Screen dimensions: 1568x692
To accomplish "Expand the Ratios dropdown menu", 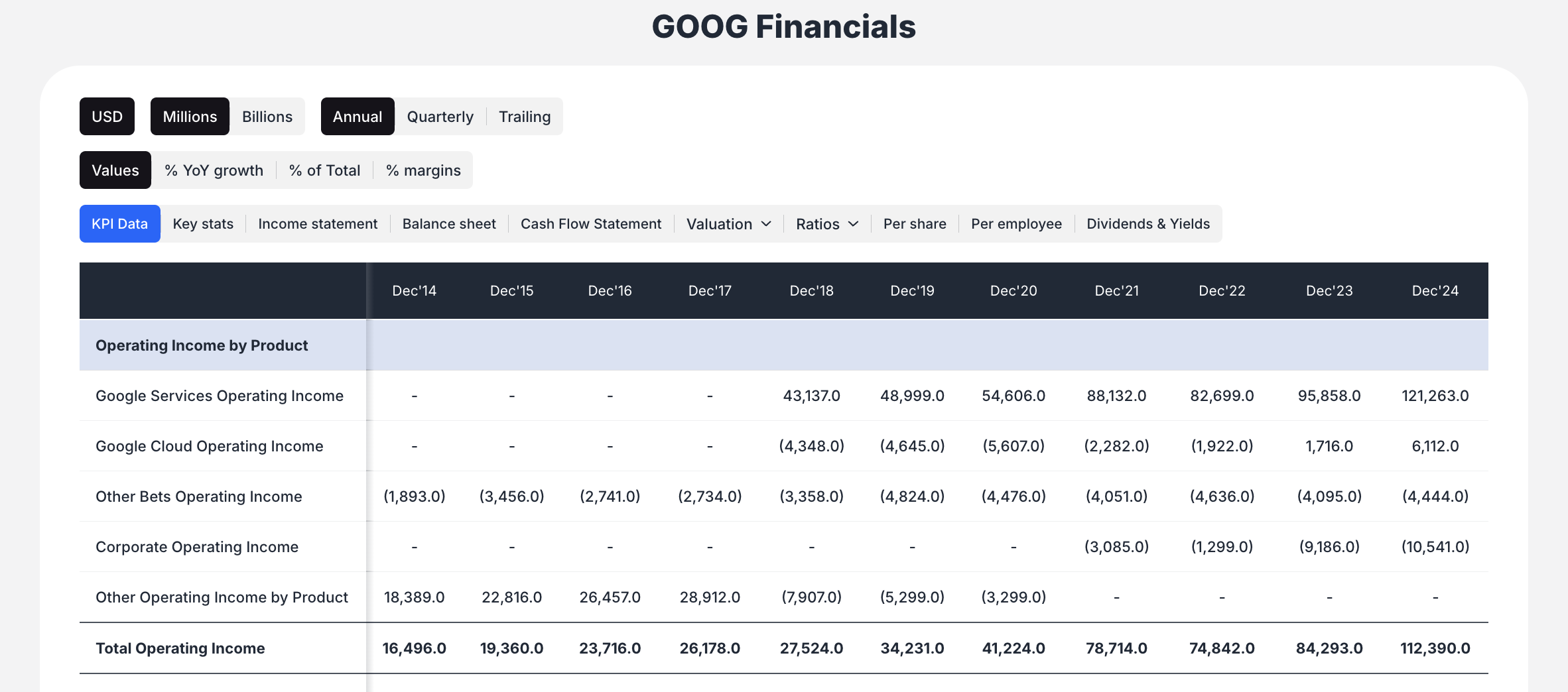I will click(826, 223).
